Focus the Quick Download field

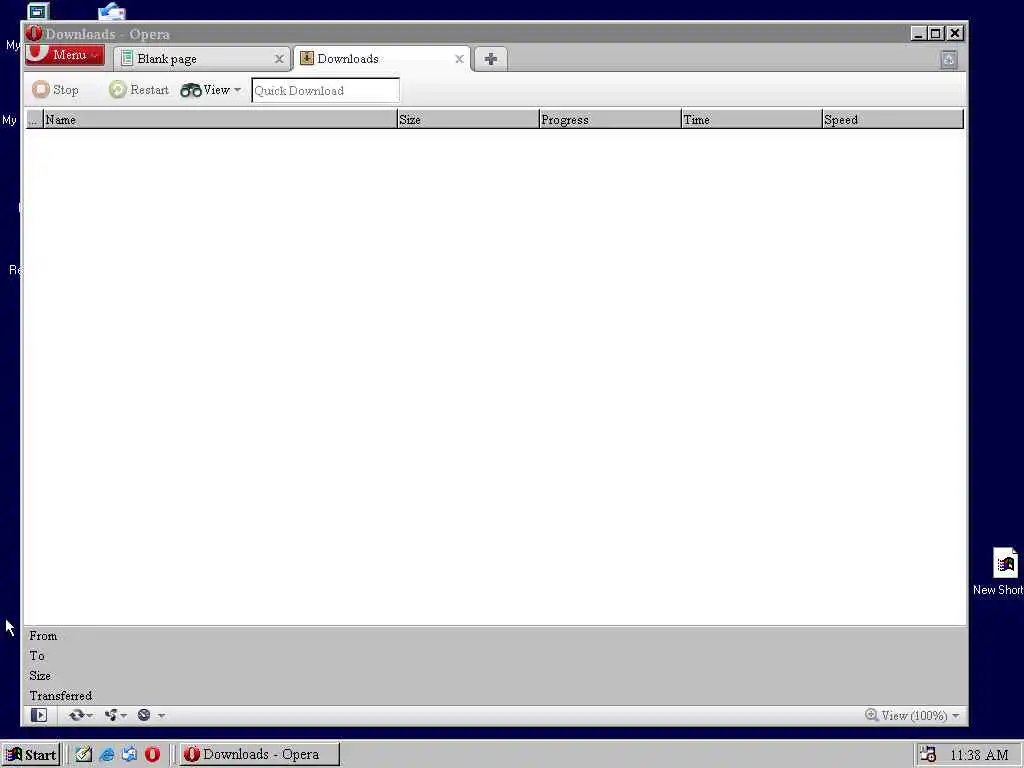pyautogui.click(x=325, y=90)
